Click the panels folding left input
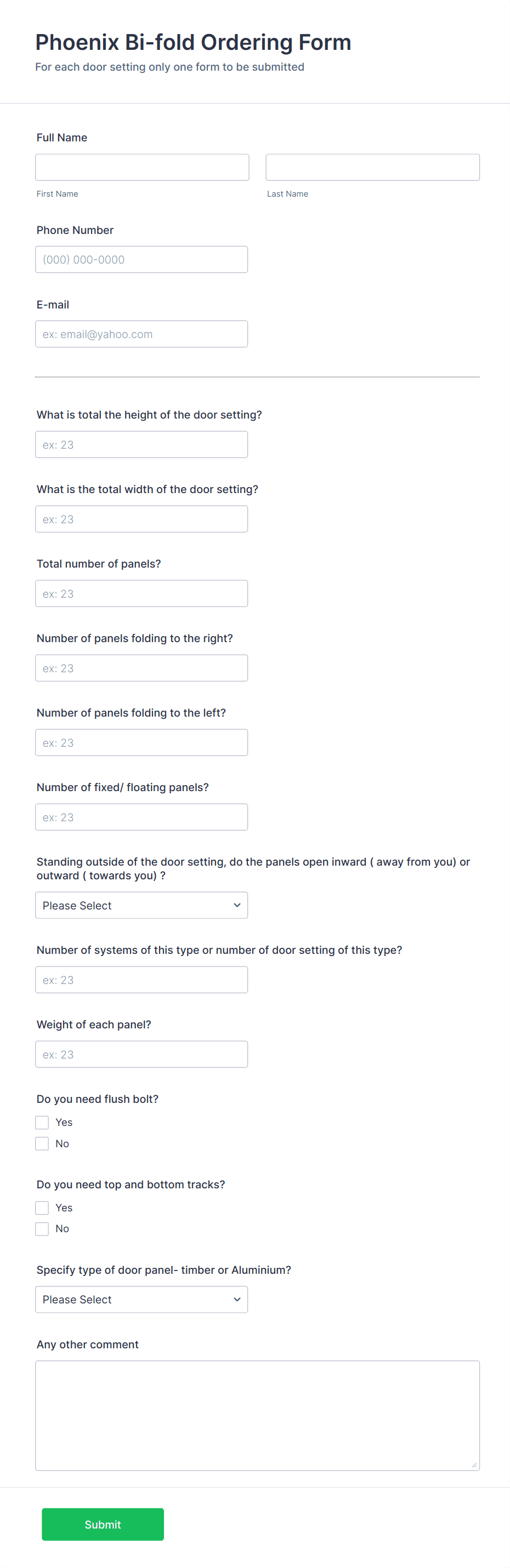 tap(141, 742)
